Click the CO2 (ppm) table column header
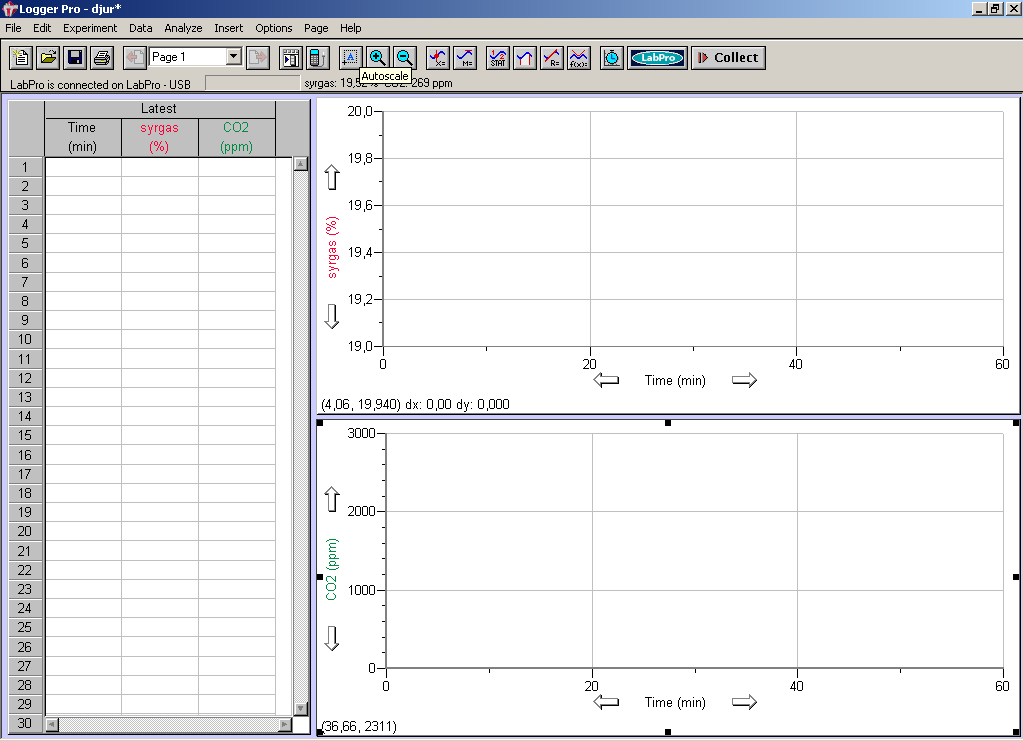1023x741 pixels. tap(236, 137)
